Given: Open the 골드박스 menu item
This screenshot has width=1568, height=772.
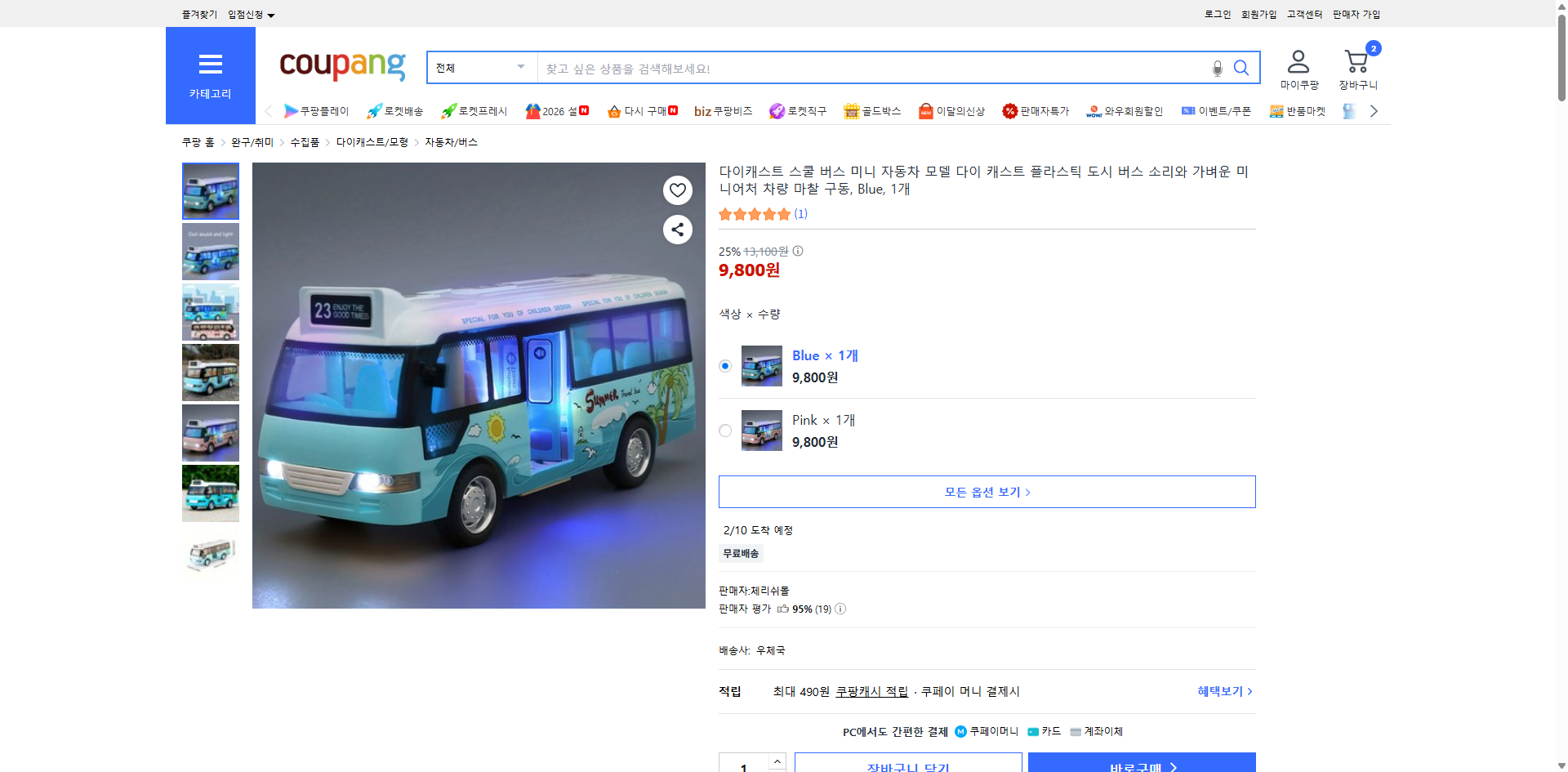Looking at the screenshot, I should pyautogui.click(x=872, y=110).
